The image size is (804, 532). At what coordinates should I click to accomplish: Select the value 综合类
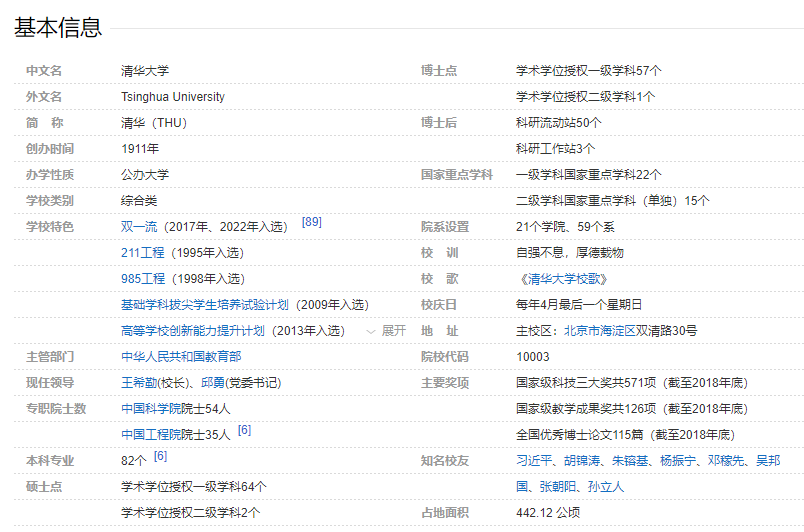coord(139,201)
